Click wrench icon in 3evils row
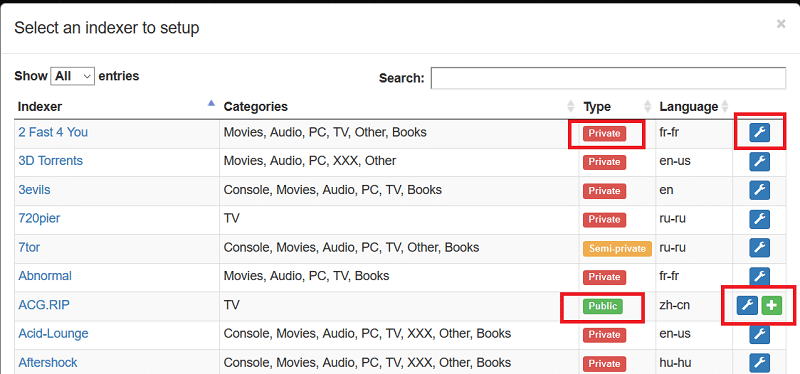800x374 pixels. click(x=759, y=190)
